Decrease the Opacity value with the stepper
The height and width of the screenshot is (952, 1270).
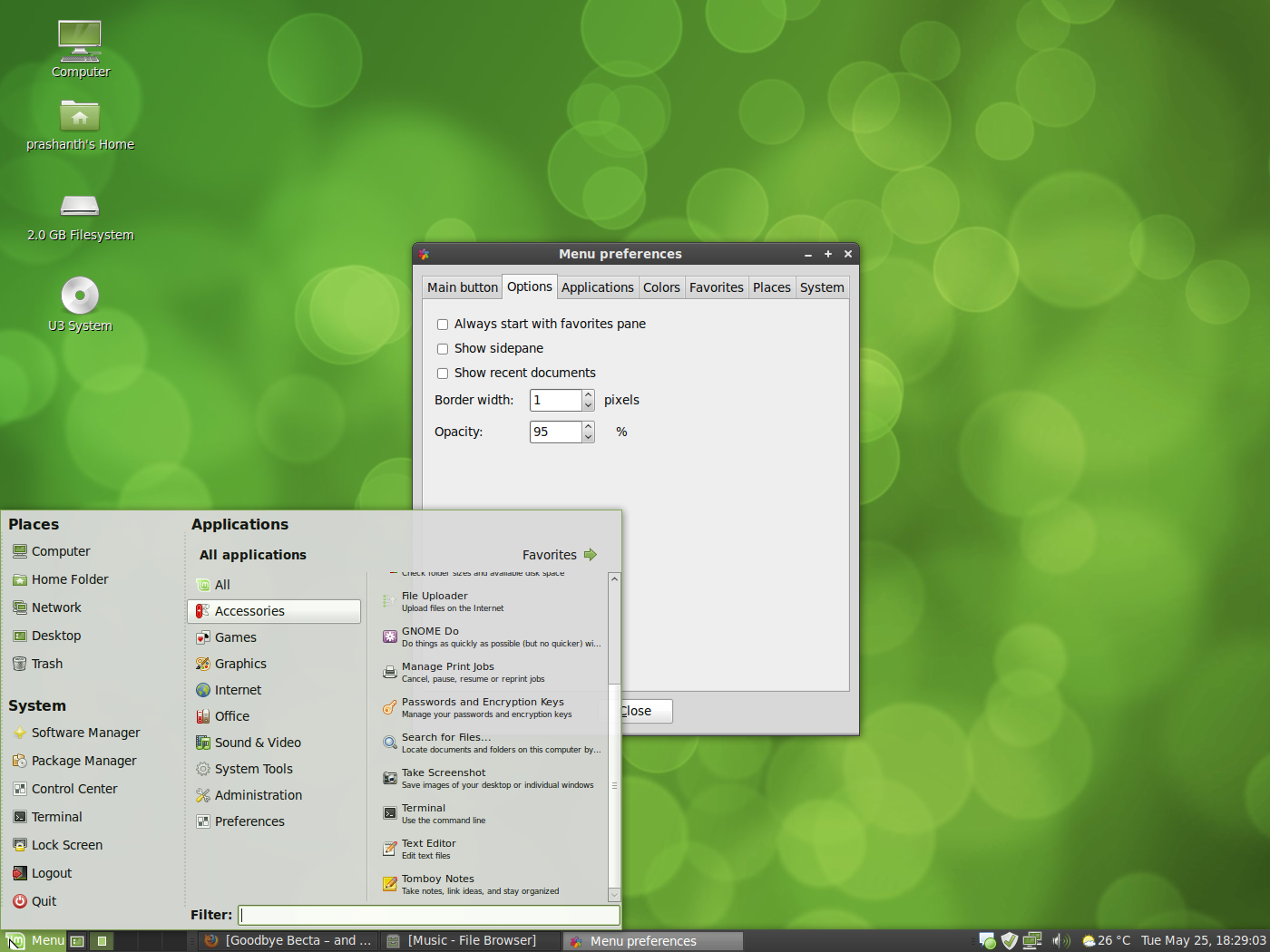588,436
